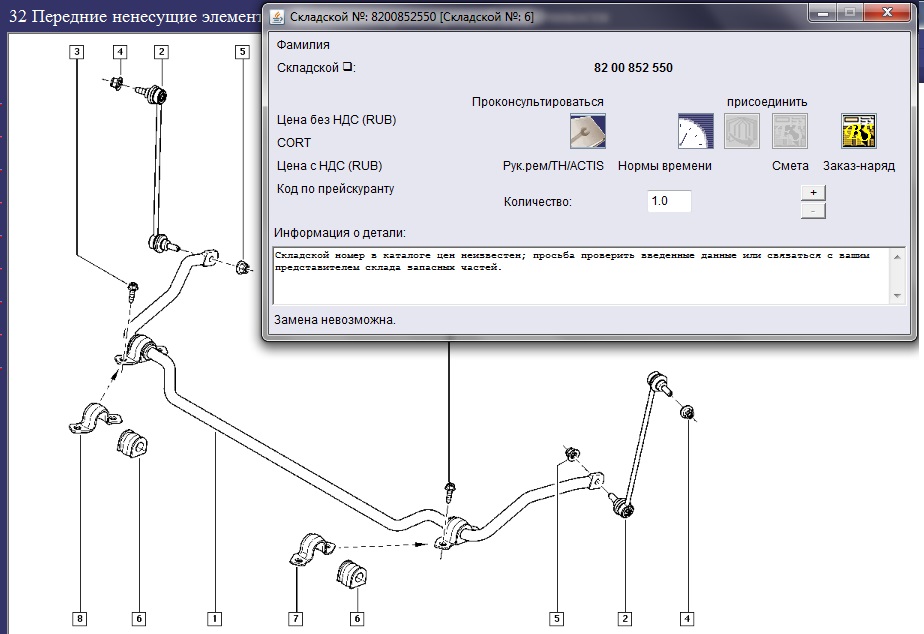924x634 pixels.
Task: Click the Java icon in dialog title bar
Action: point(276,14)
